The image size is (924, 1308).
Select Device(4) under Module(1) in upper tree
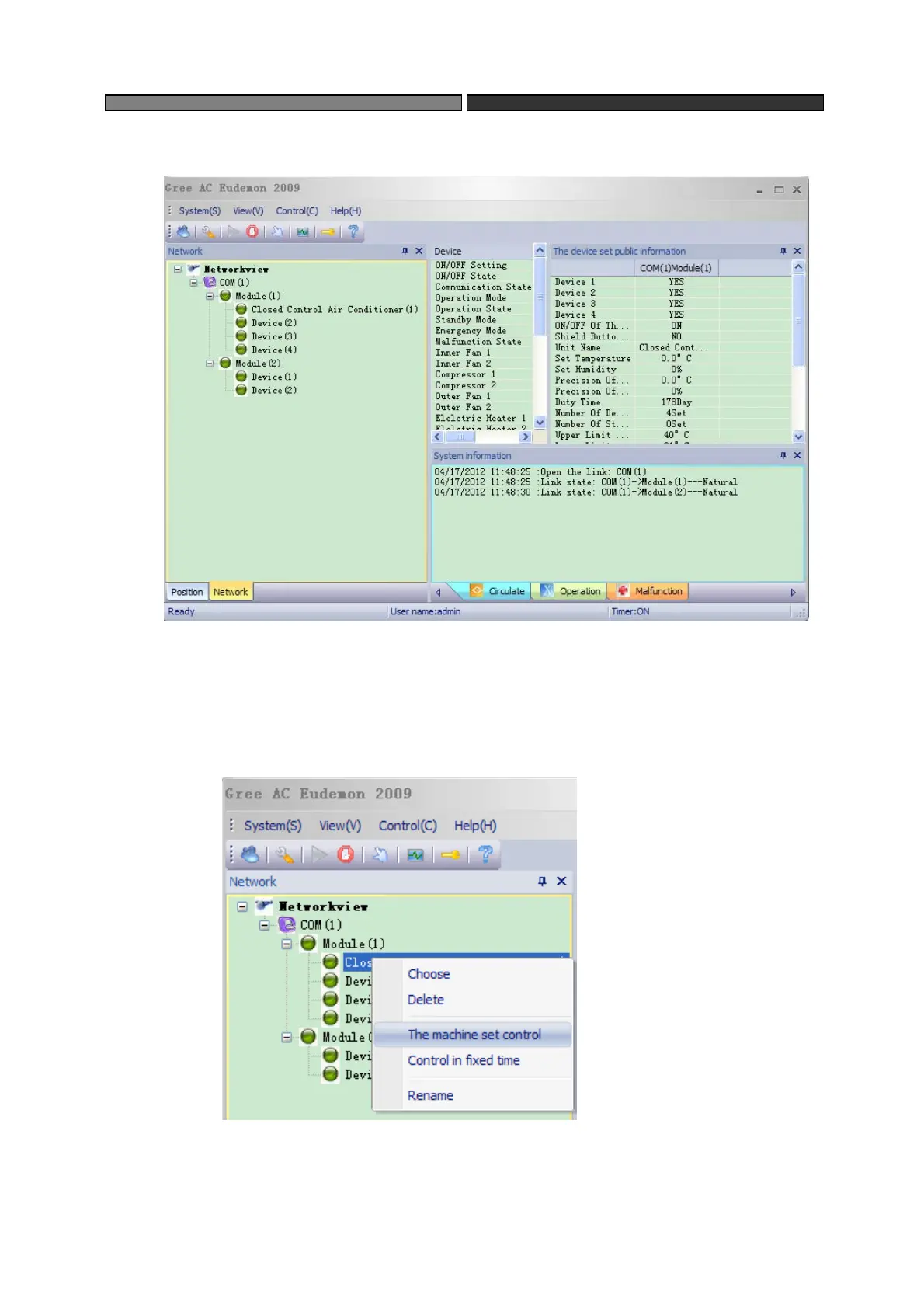point(274,350)
